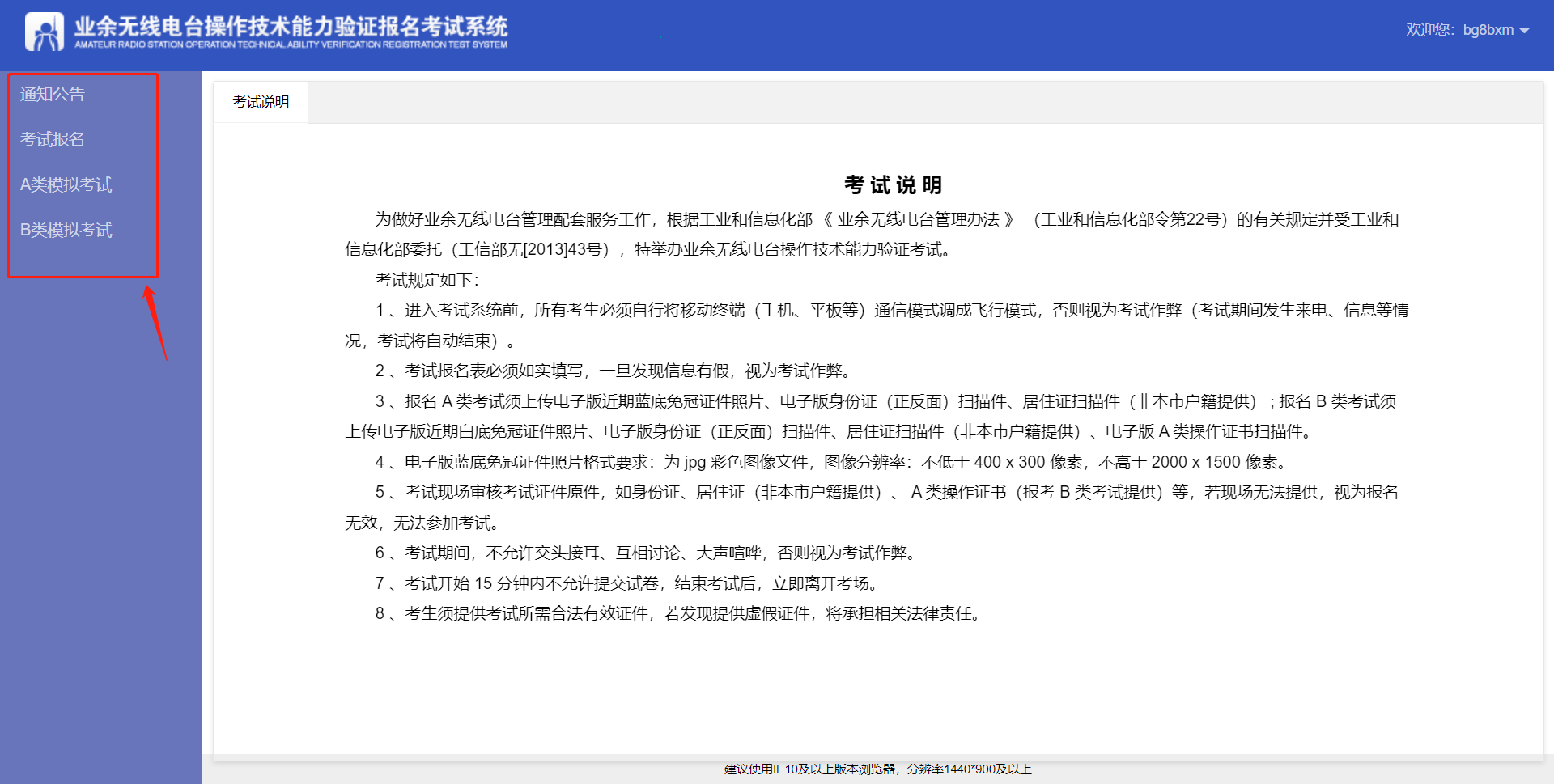This screenshot has width=1554, height=784.
Task: Click the amateur radio system logo icon
Action: (x=45, y=32)
